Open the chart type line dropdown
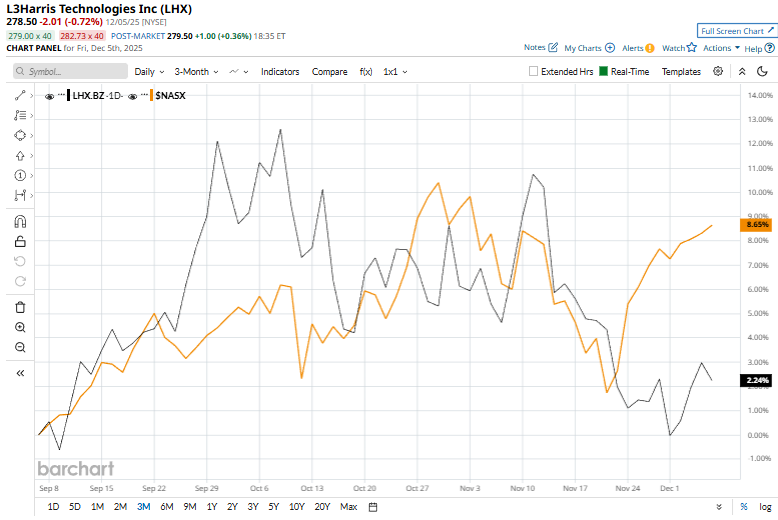 [x=239, y=71]
